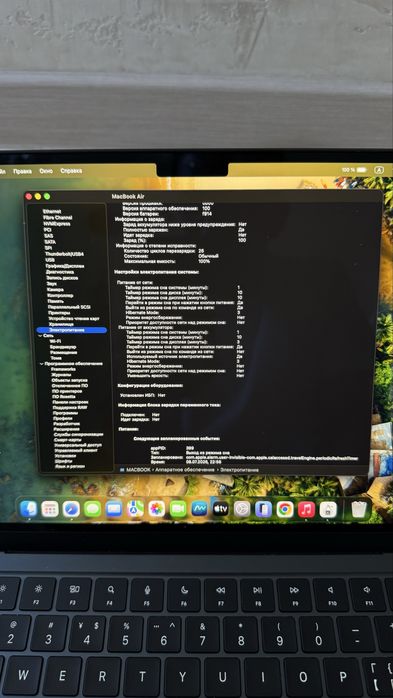Open Finder from the Dock
Viewport: 393px width, 698px height.
coord(28,509)
